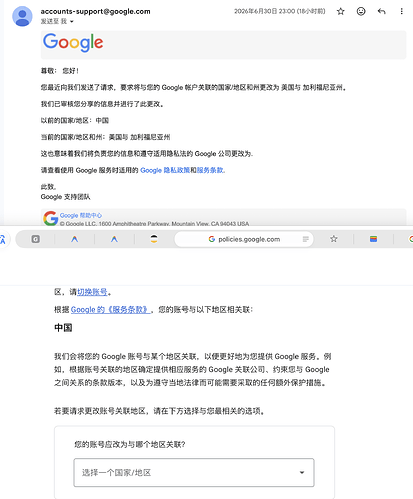Switch to the star icon tab
Viewport: 413px width, 499px height.
tap(333, 239)
